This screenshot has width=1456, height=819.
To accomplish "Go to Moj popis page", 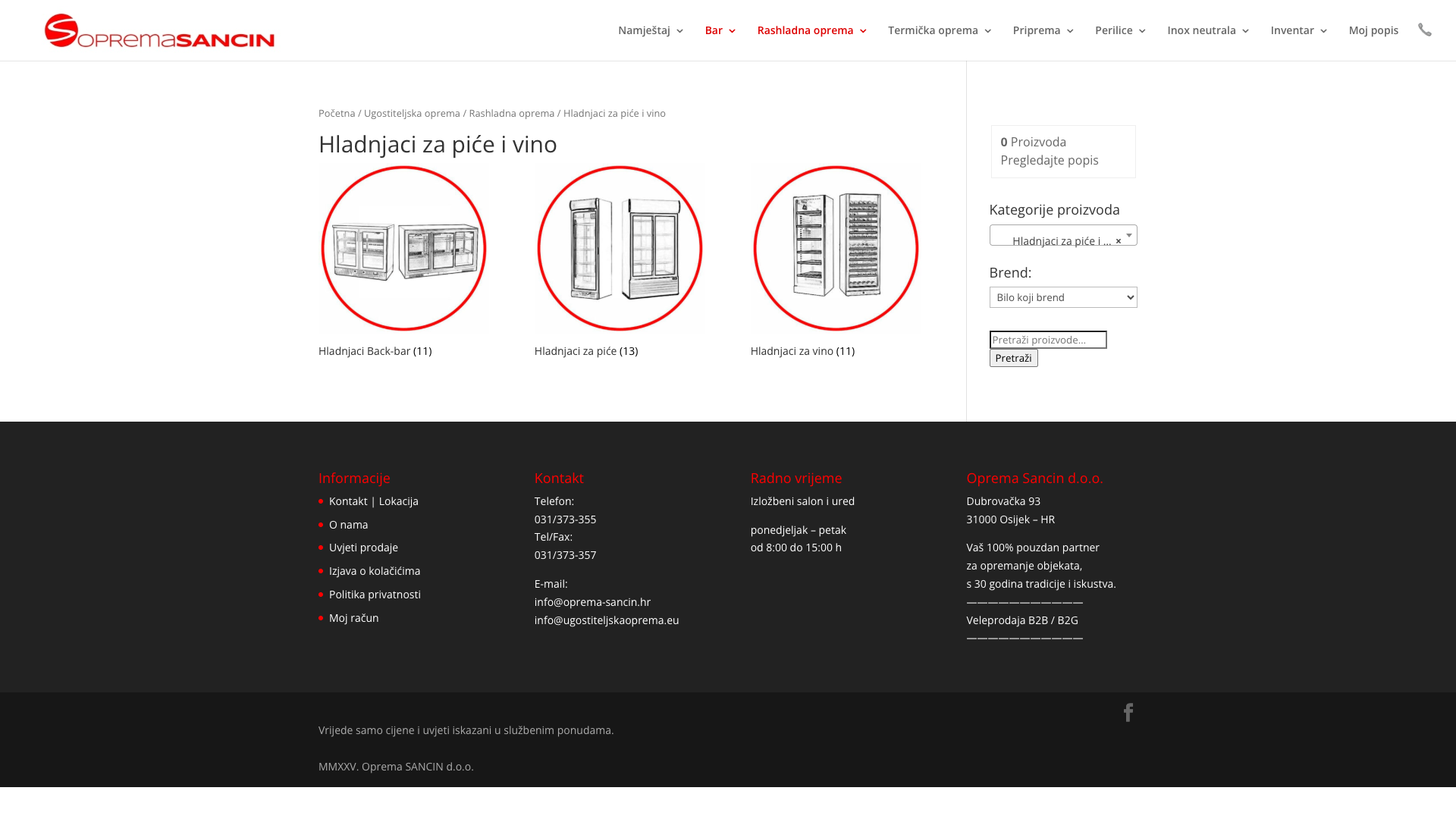I will [1373, 30].
